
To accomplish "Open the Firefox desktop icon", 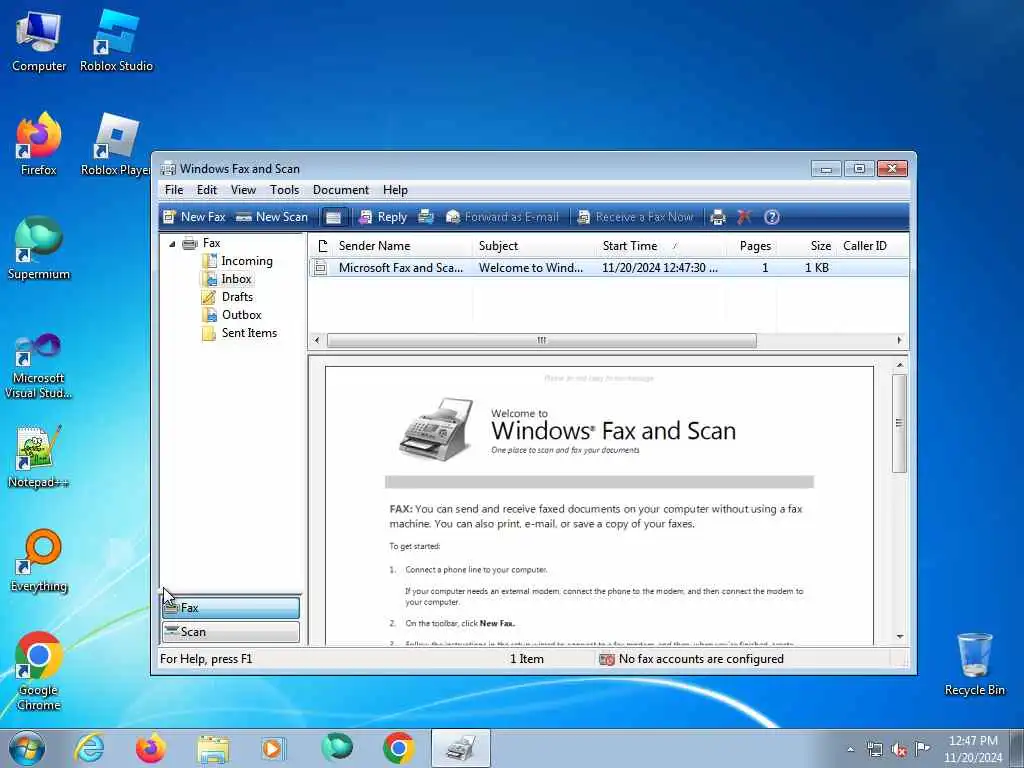I will click(x=39, y=144).
